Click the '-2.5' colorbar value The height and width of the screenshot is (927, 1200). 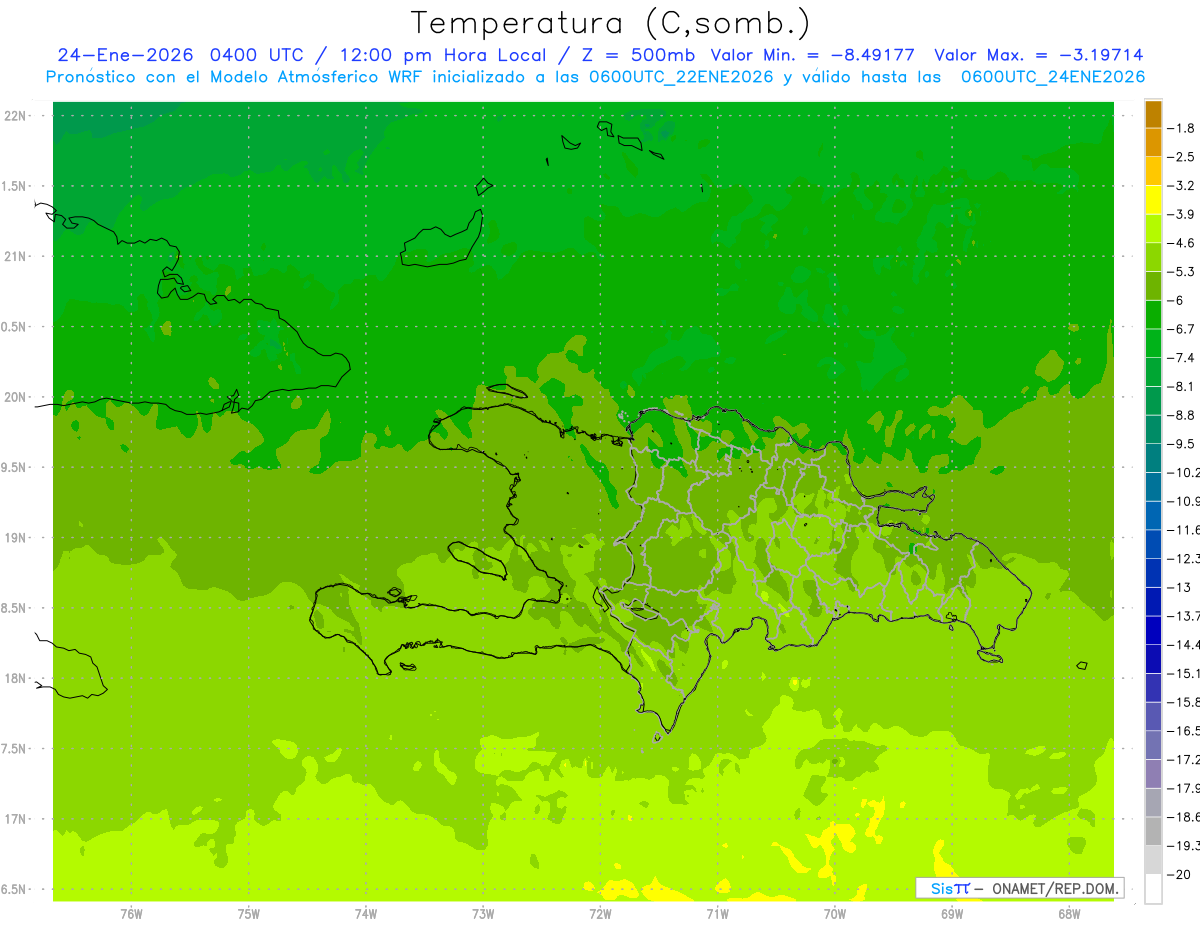click(x=1183, y=157)
